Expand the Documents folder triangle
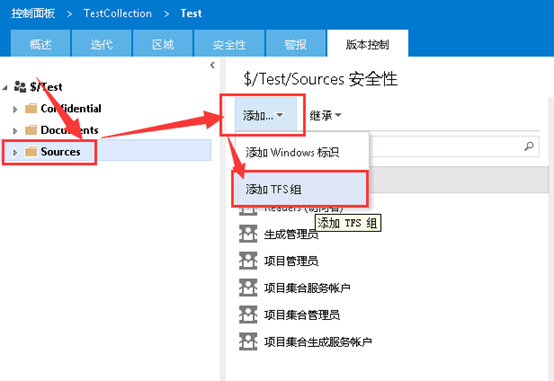The width and height of the screenshot is (554, 381). tap(15, 131)
